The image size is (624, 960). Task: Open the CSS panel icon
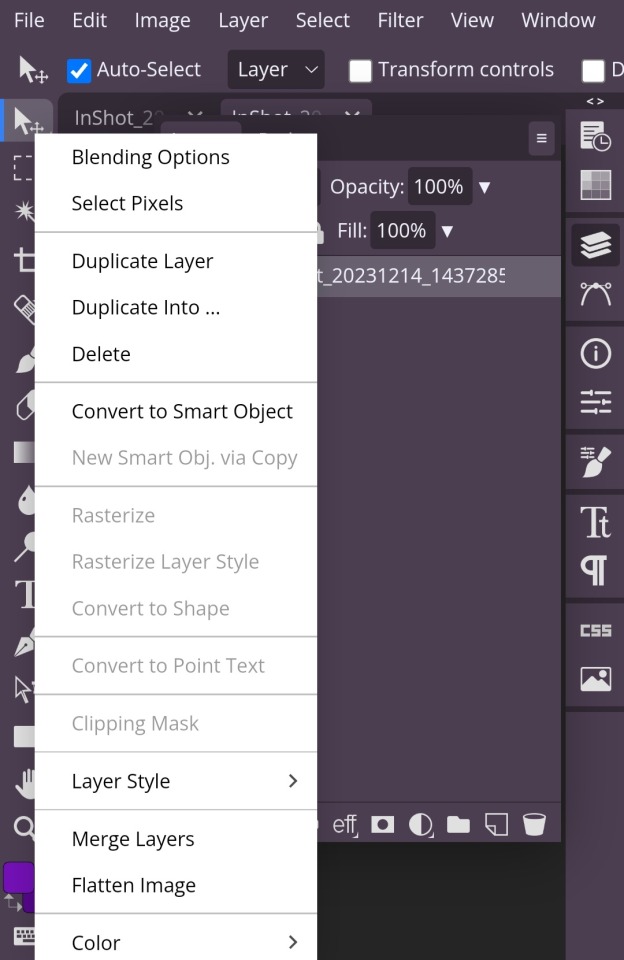[x=595, y=631]
